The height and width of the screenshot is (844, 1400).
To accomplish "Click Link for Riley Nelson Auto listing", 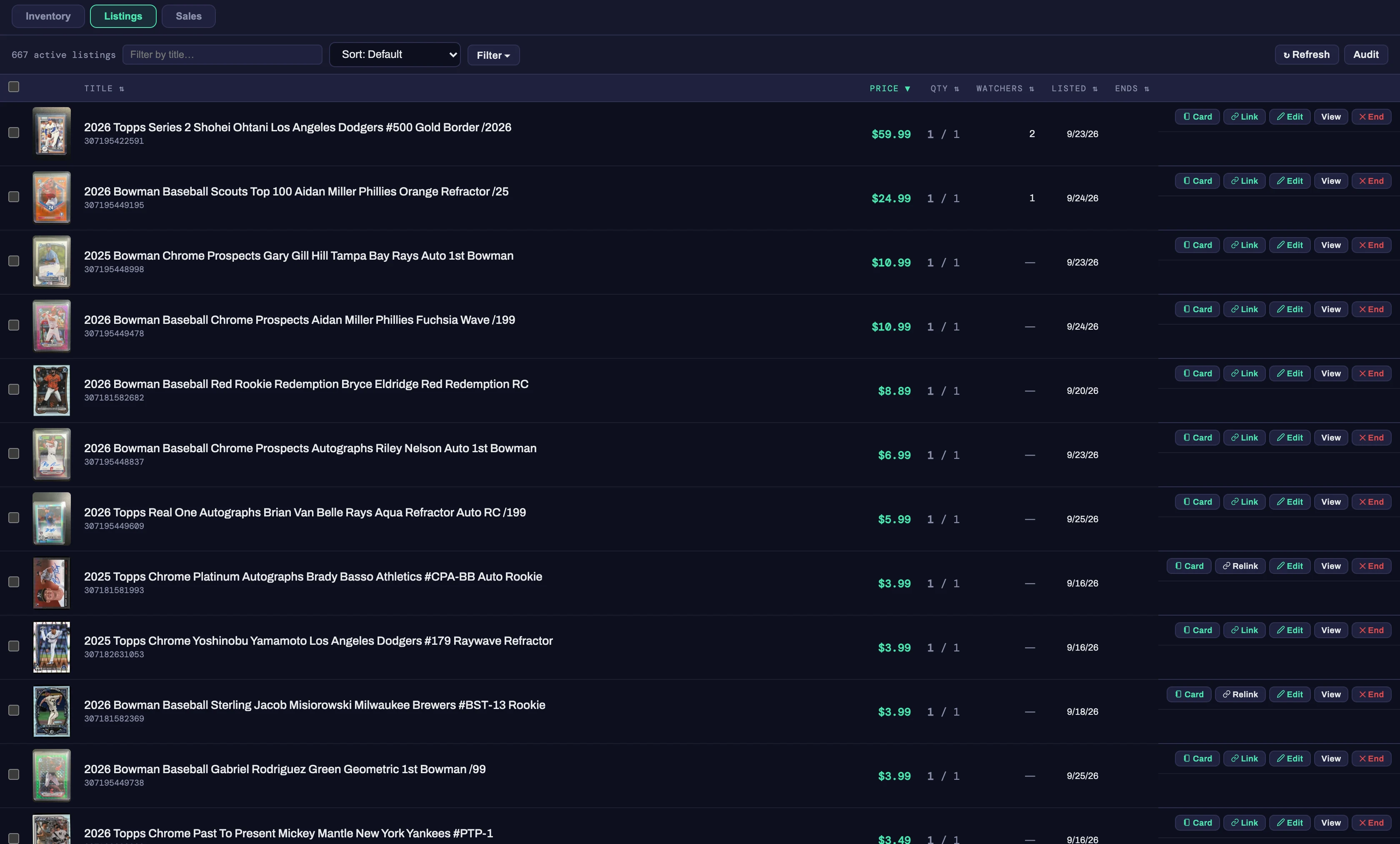I will (x=1244, y=438).
